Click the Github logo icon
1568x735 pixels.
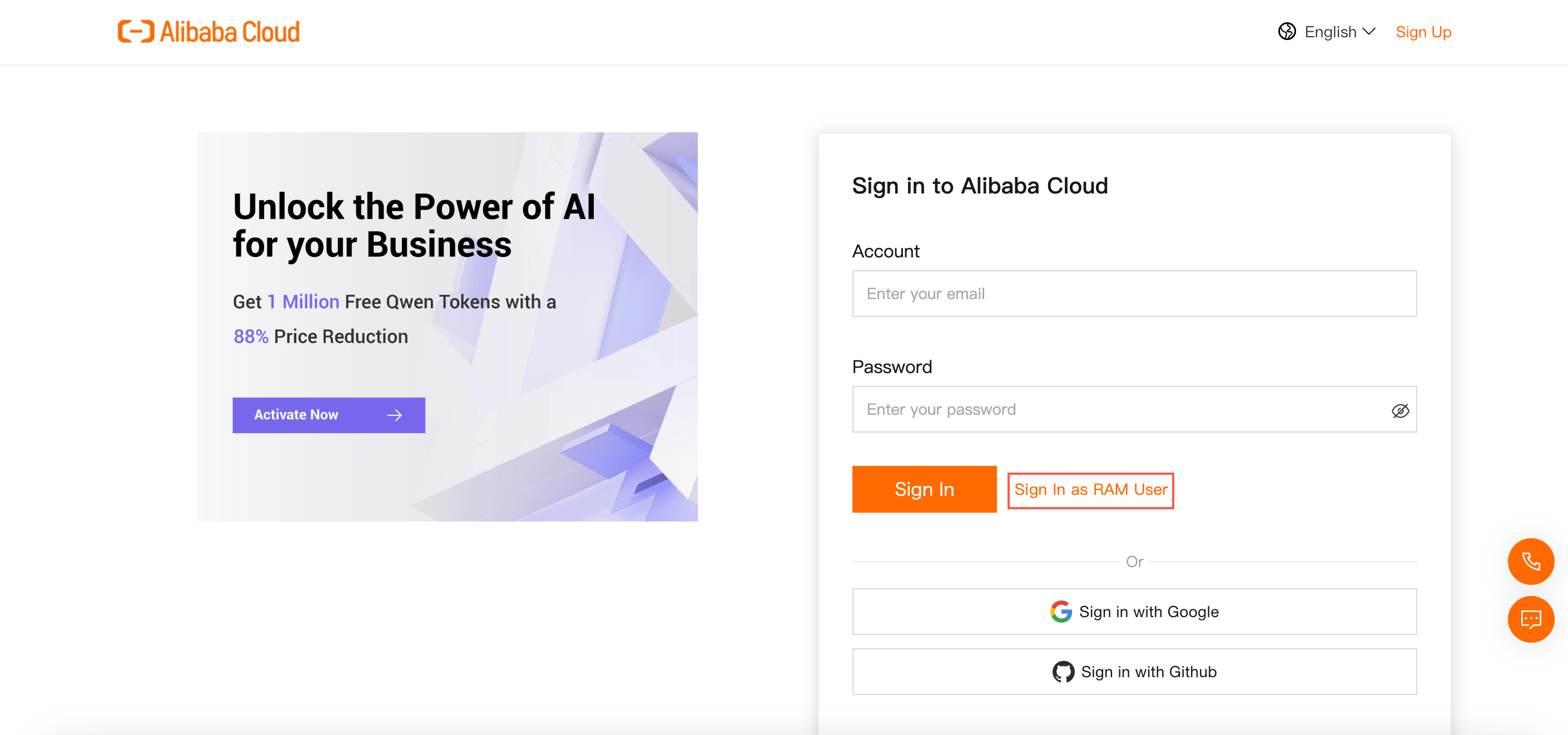[1063, 672]
